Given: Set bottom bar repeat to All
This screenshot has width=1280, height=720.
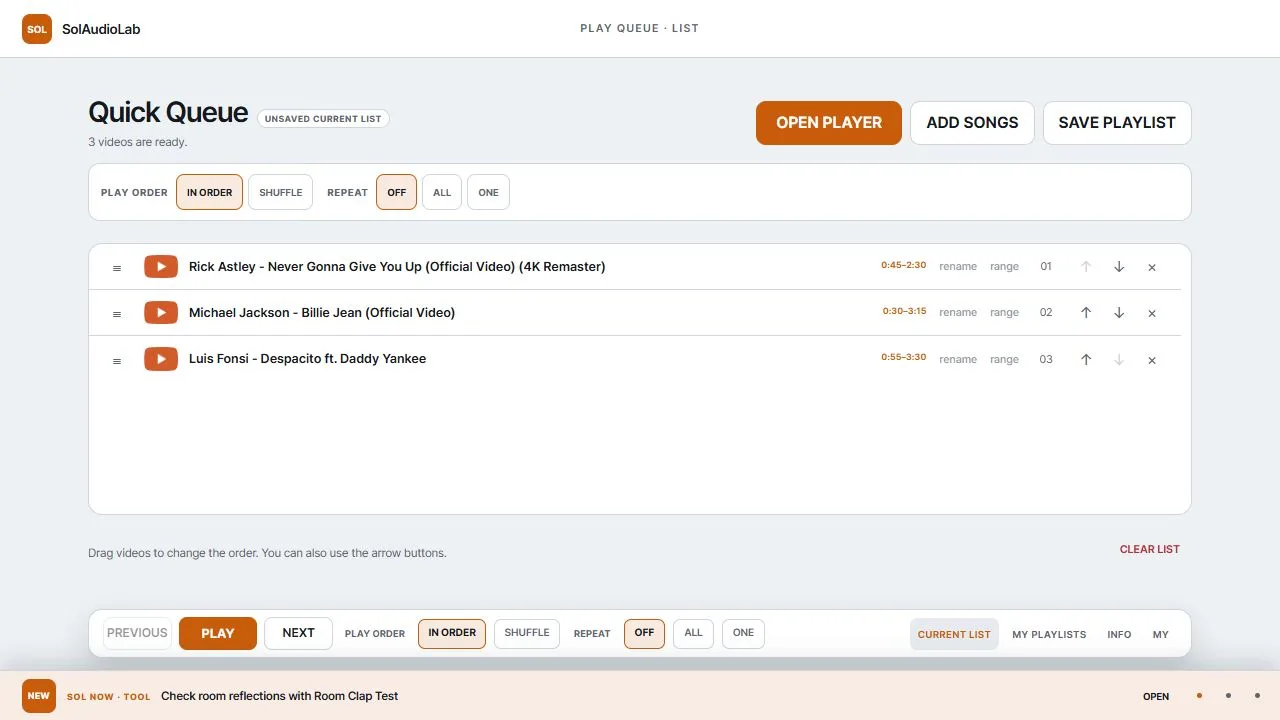Looking at the screenshot, I should pyautogui.click(x=694, y=633).
